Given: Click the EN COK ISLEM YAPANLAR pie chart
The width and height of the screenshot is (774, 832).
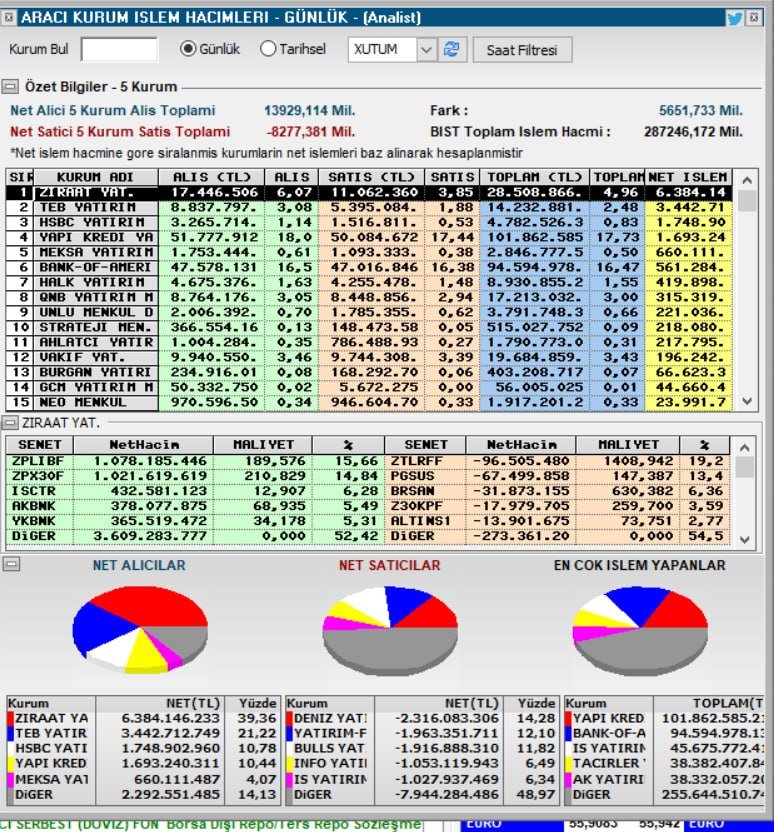Looking at the screenshot, I should [640, 630].
